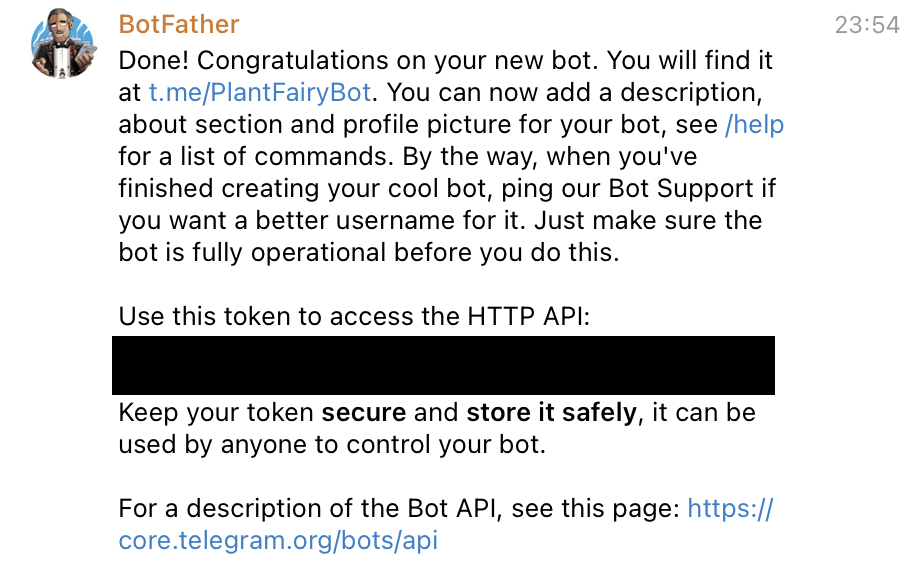Click the BotFather sender name
This screenshot has width=918, height=570.
(x=179, y=24)
